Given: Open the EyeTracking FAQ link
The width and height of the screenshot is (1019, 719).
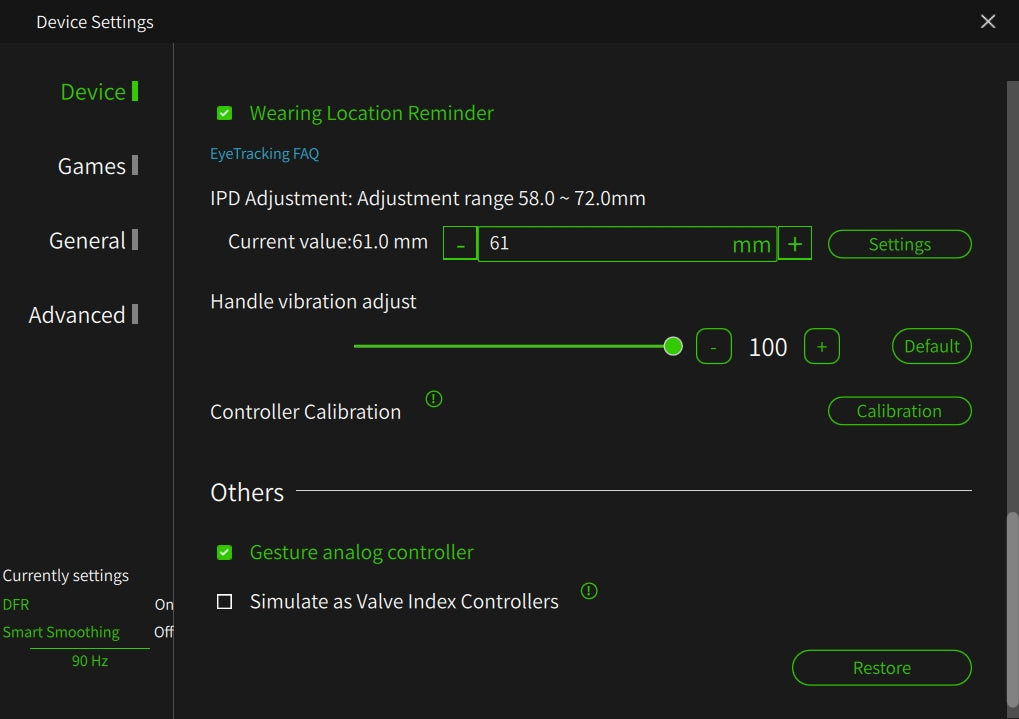Looking at the screenshot, I should 264,154.
